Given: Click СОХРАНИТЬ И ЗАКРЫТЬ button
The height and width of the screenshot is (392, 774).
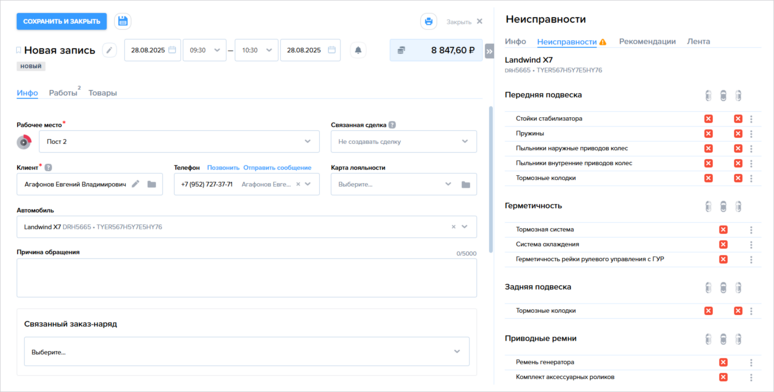Looking at the screenshot, I should pyautogui.click(x=62, y=21).
